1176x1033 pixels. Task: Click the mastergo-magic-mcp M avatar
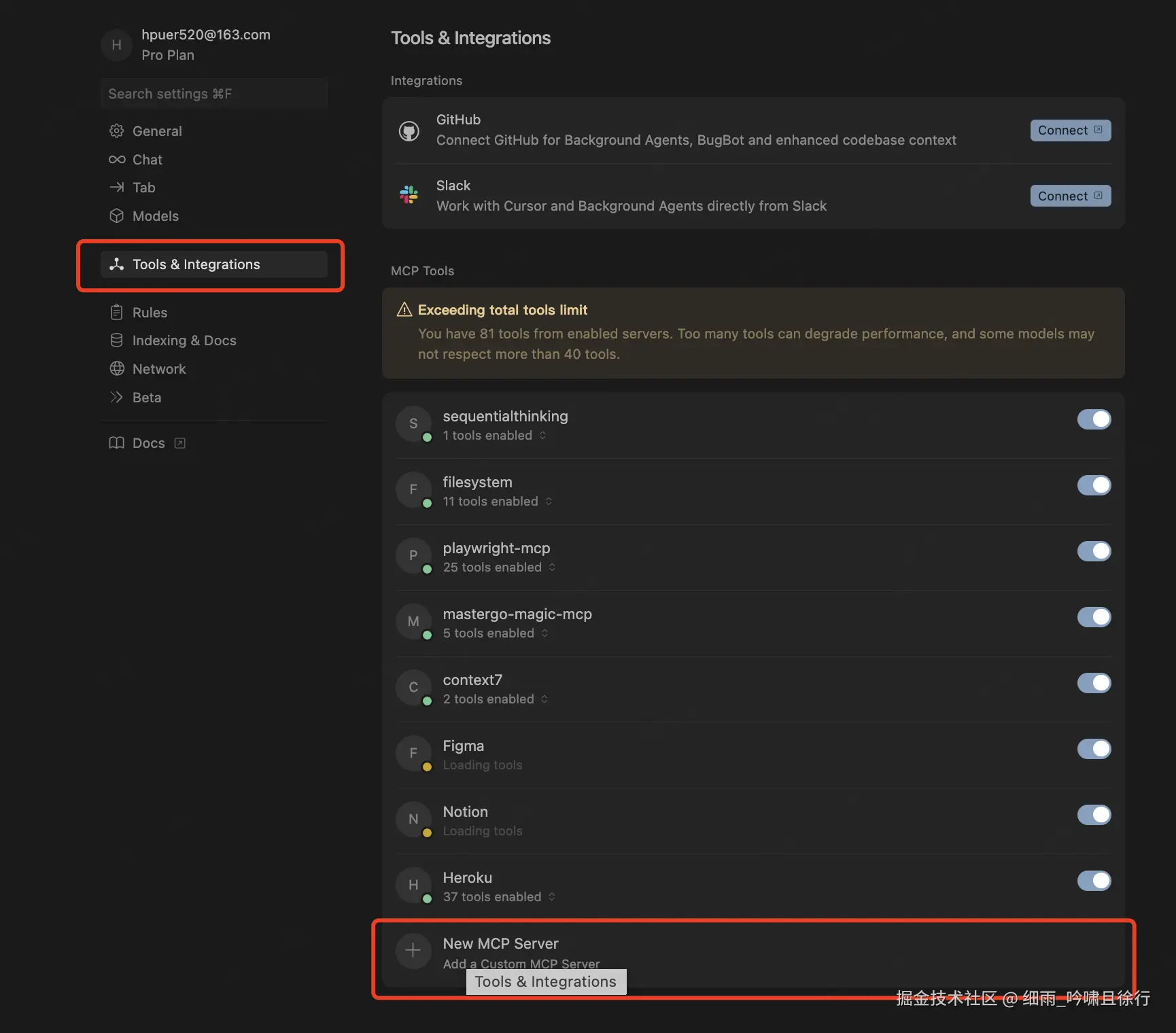pos(413,621)
